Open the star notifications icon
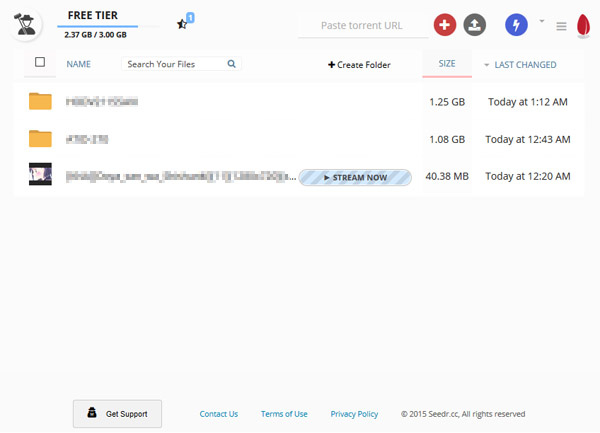600x433 pixels. coord(183,24)
